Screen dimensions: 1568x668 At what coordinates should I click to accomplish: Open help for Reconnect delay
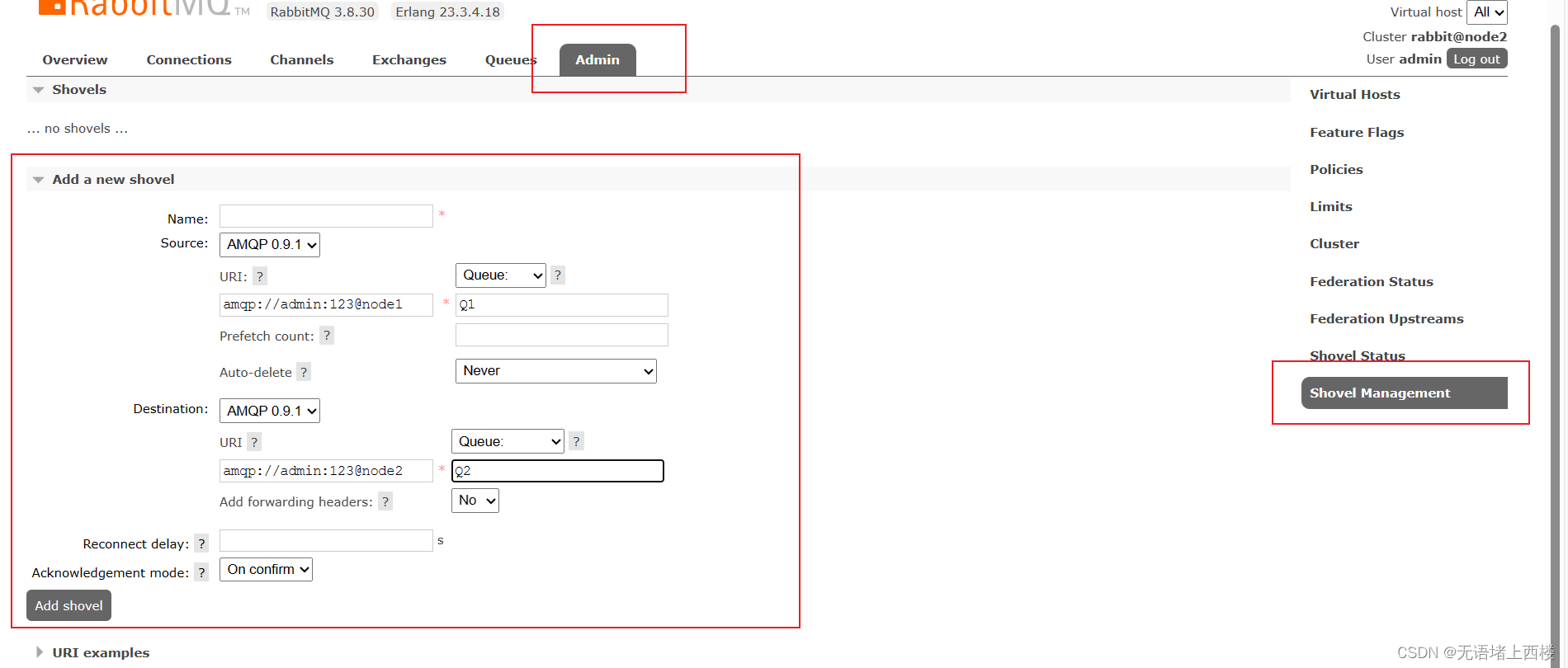click(x=201, y=543)
